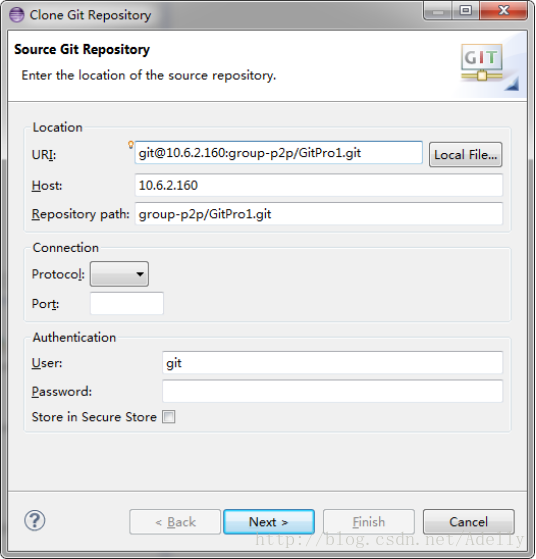Click the 'Protocol:' label
Screen dimensions: 536x559
(x=58, y=274)
